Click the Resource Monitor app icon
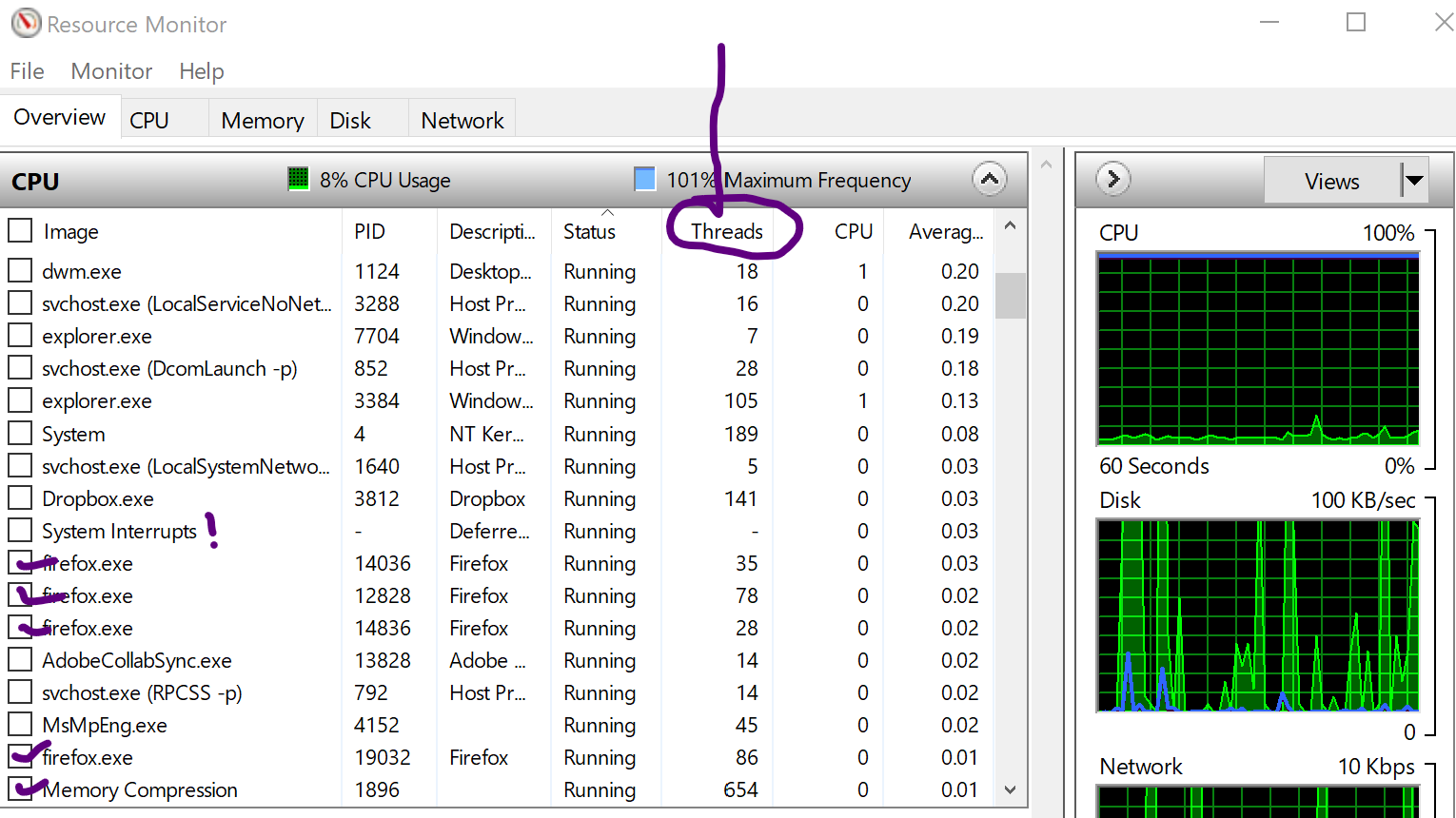 (x=26, y=23)
